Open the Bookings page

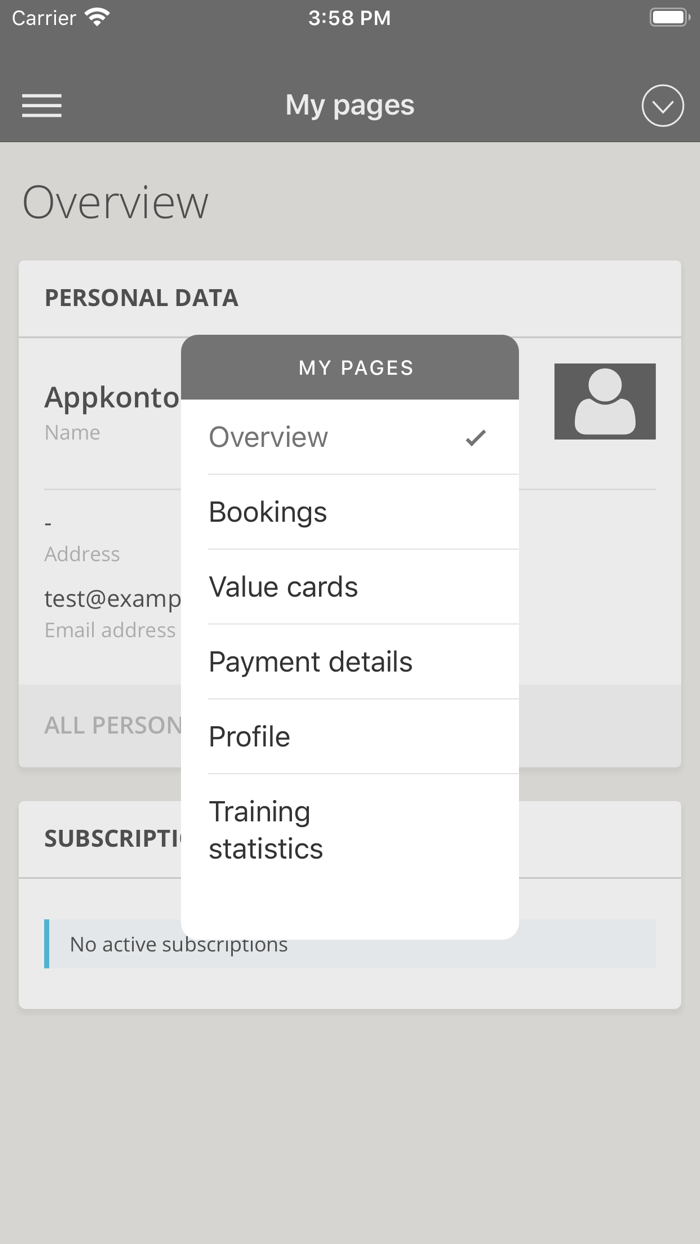pos(268,512)
